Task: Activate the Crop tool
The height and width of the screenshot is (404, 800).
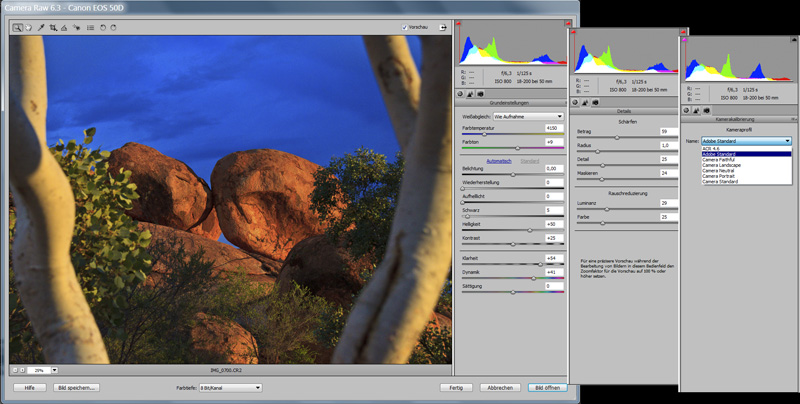Action: [x=53, y=28]
